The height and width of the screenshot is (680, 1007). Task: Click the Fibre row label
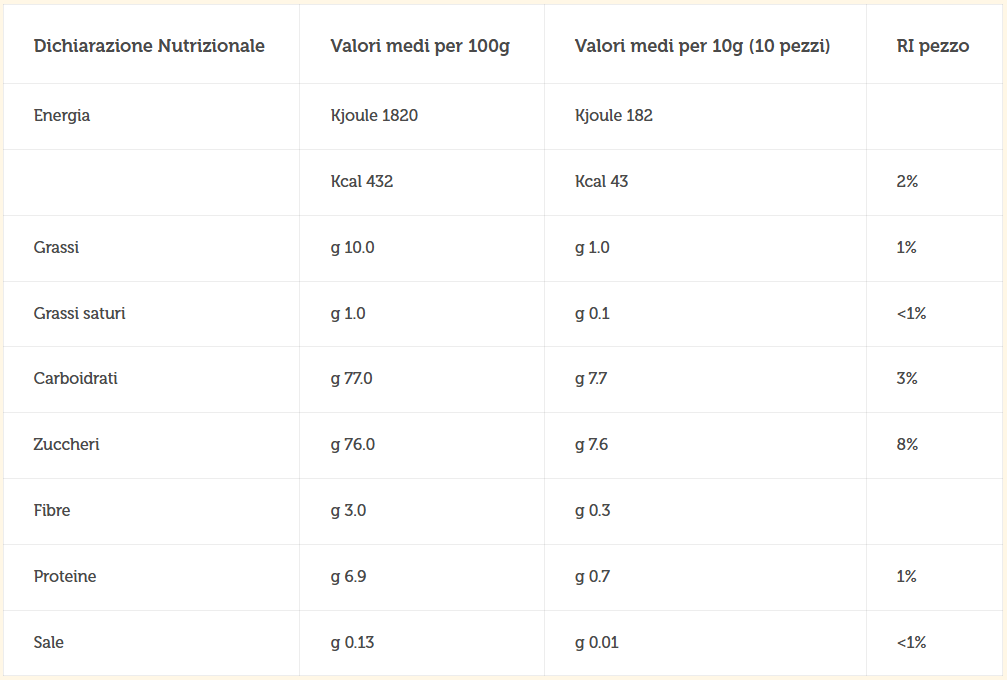click(x=52, y=510)
